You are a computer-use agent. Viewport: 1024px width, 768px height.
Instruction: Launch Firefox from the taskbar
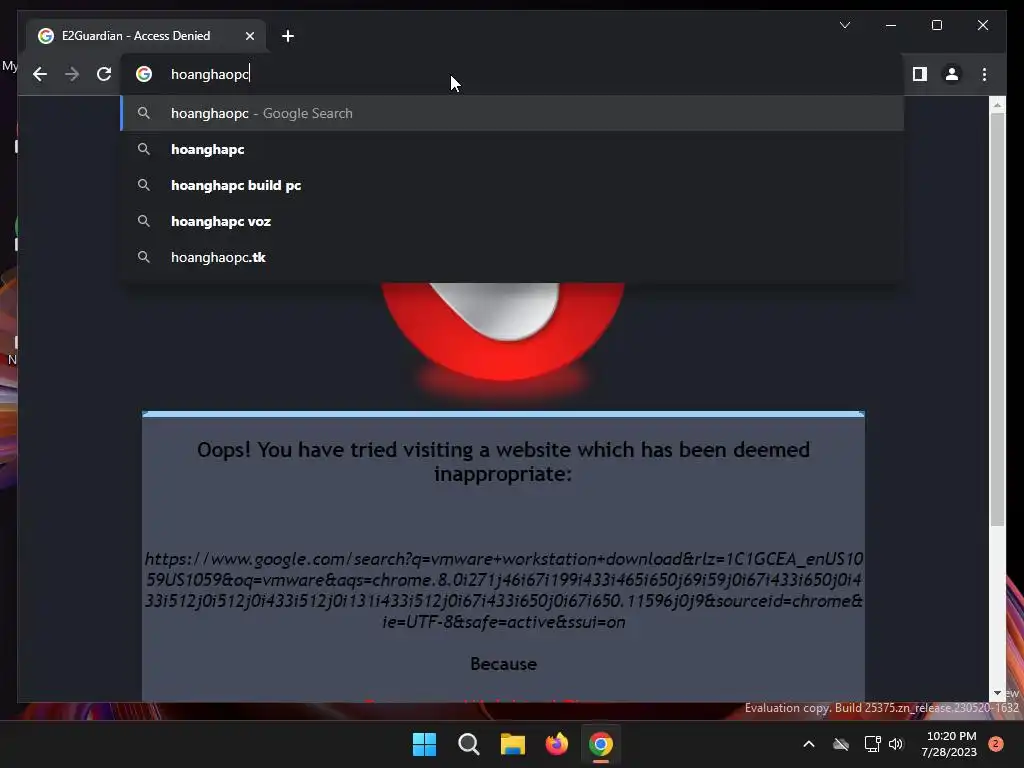556,744
